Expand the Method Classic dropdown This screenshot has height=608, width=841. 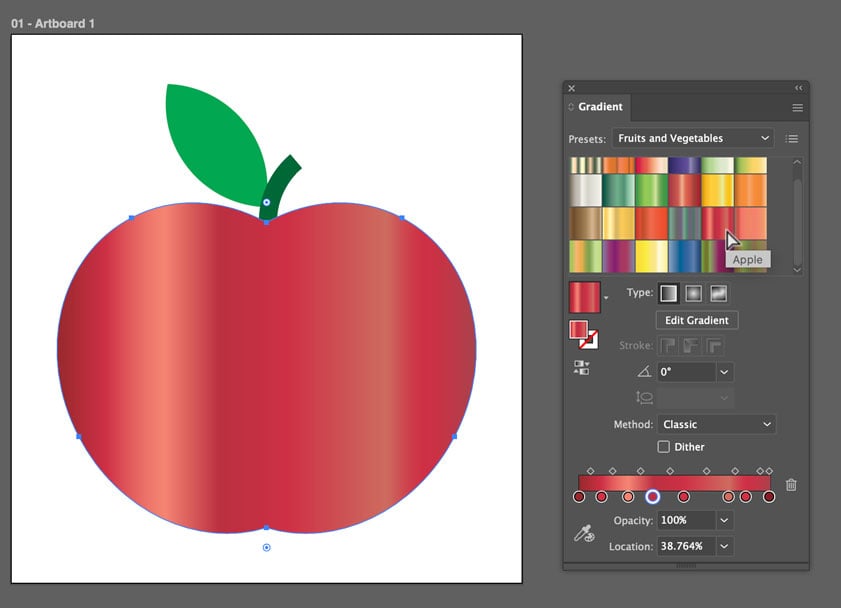tap(716, 424)
